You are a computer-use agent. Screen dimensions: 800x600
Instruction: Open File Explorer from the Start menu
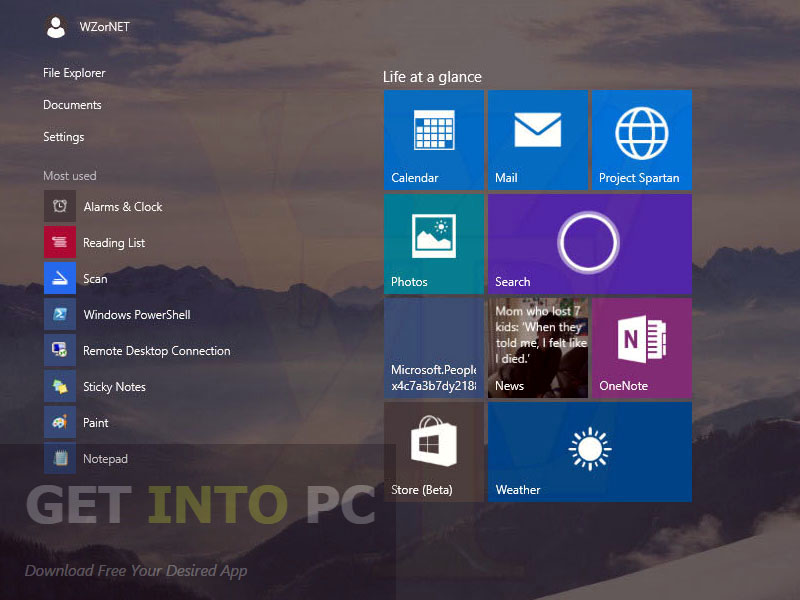(x=74, y=73)
